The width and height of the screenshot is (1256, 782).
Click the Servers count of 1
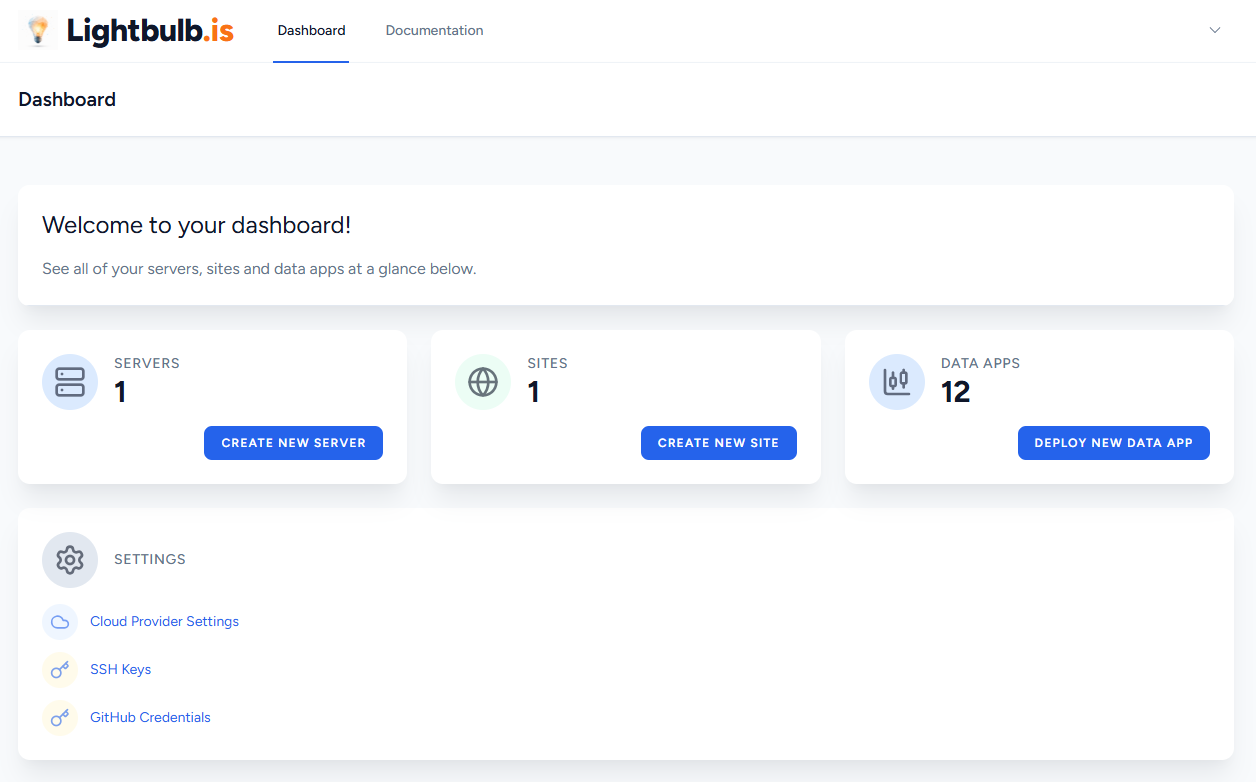pos(120,392)
